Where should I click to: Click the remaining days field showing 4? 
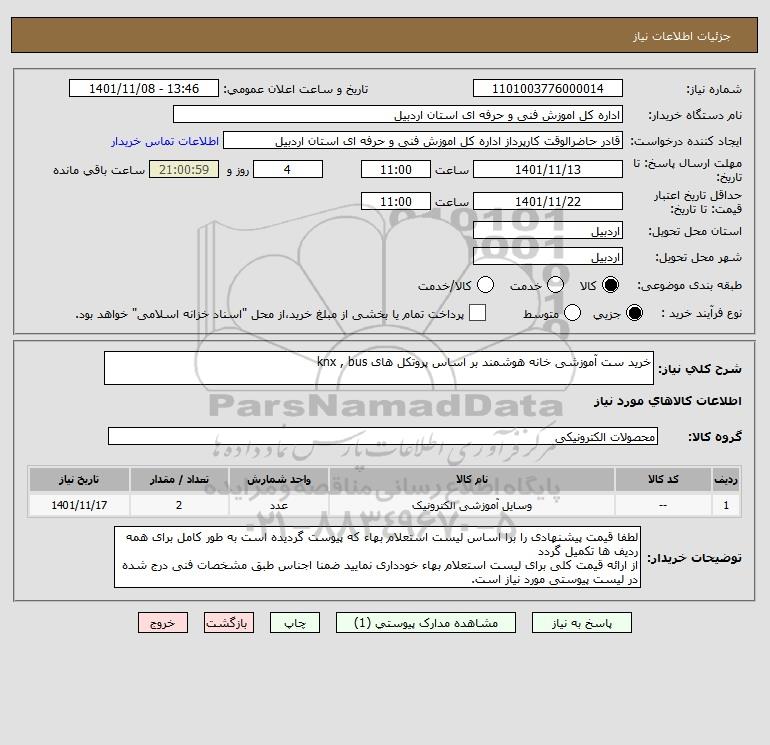(x=288, y=169)
